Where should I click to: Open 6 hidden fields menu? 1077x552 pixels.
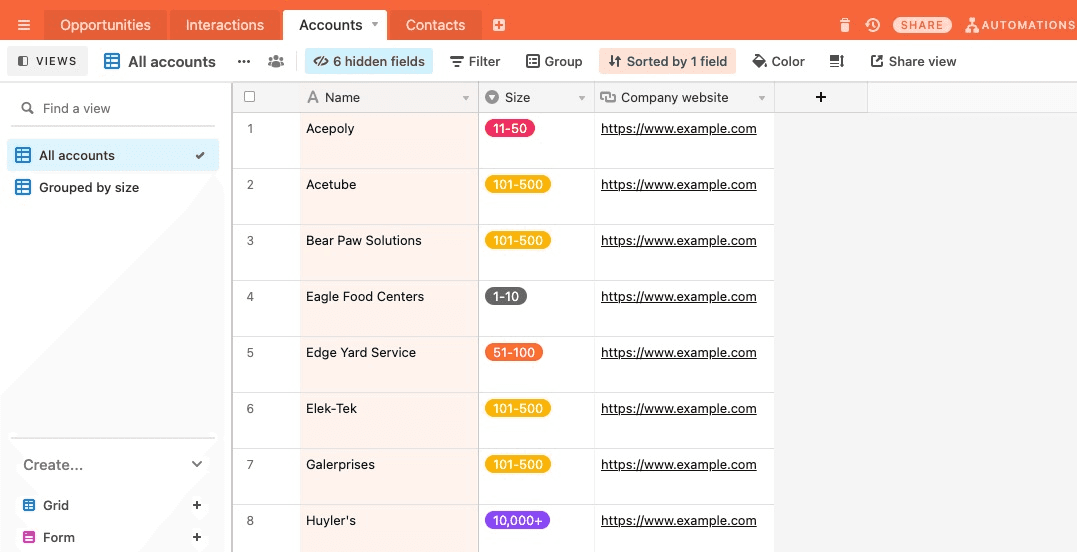click(369, 61)
